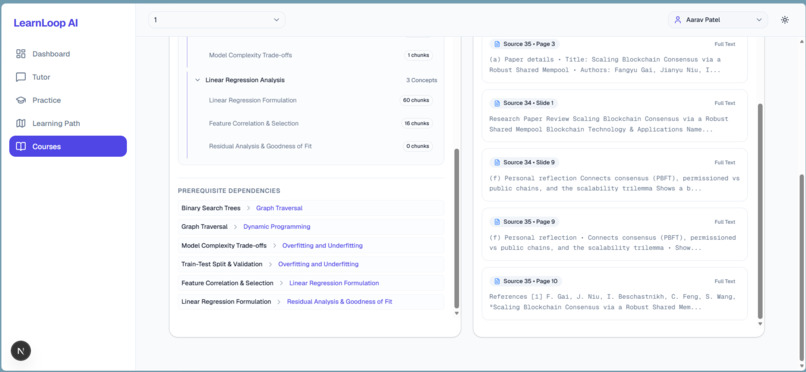Click Full Text on Source 35 Page 10
Image resolution: width=806 pixels, height=372 pixels.
click(x=725, y=281)
